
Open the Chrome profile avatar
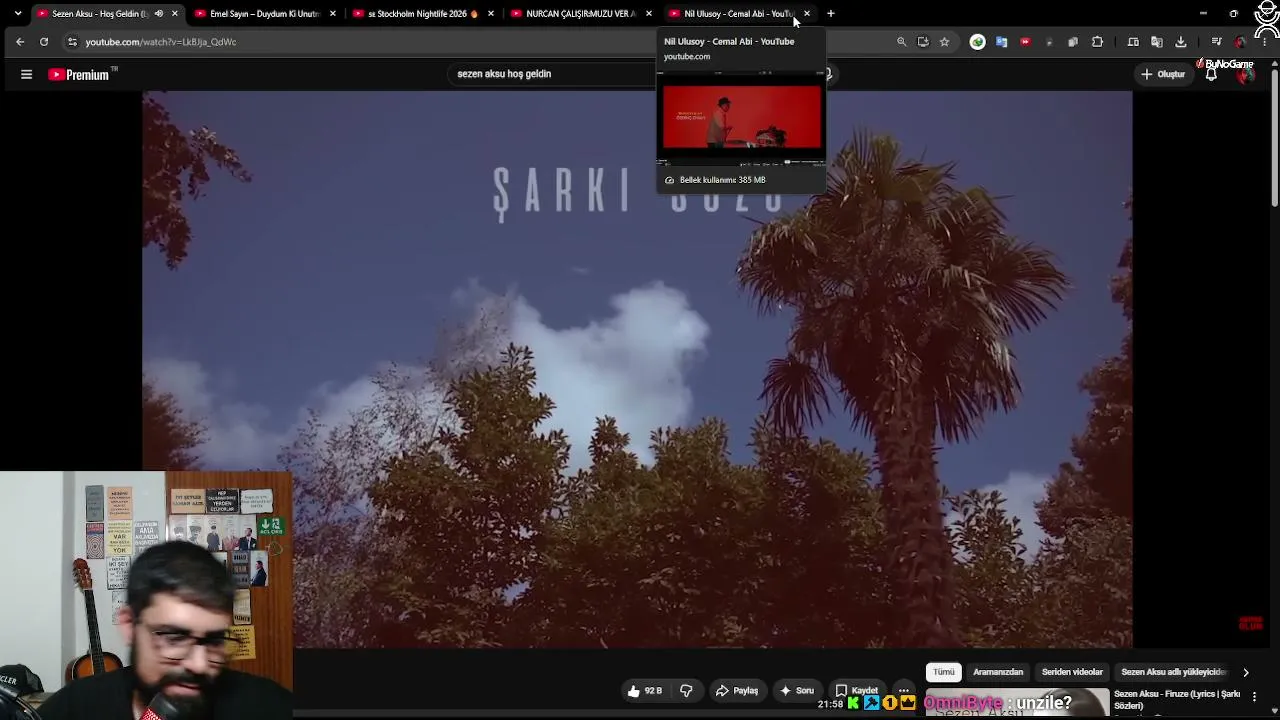point(1241,42)
